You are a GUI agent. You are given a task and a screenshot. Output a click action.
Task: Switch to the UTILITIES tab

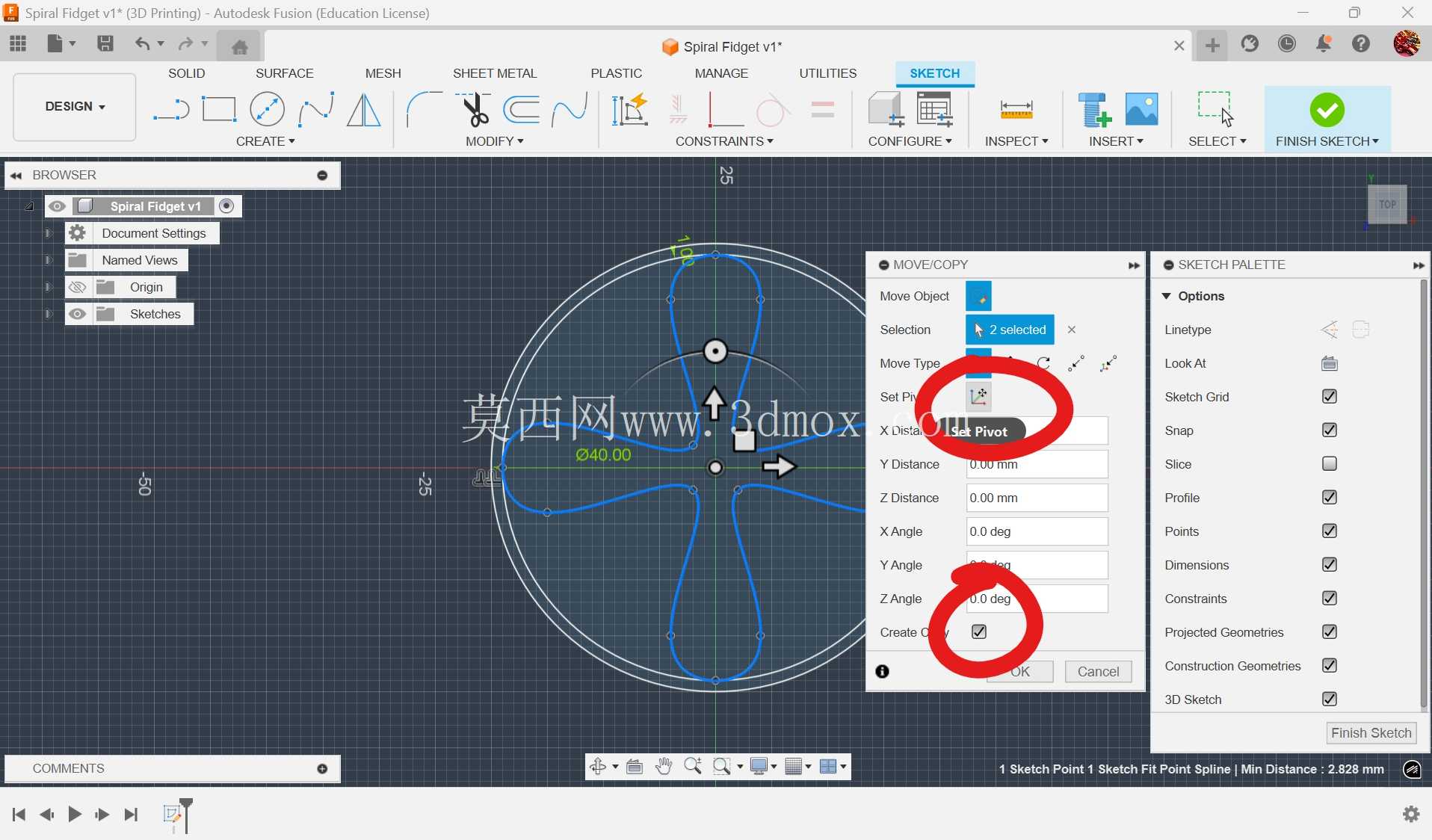[x=827, y=73]
